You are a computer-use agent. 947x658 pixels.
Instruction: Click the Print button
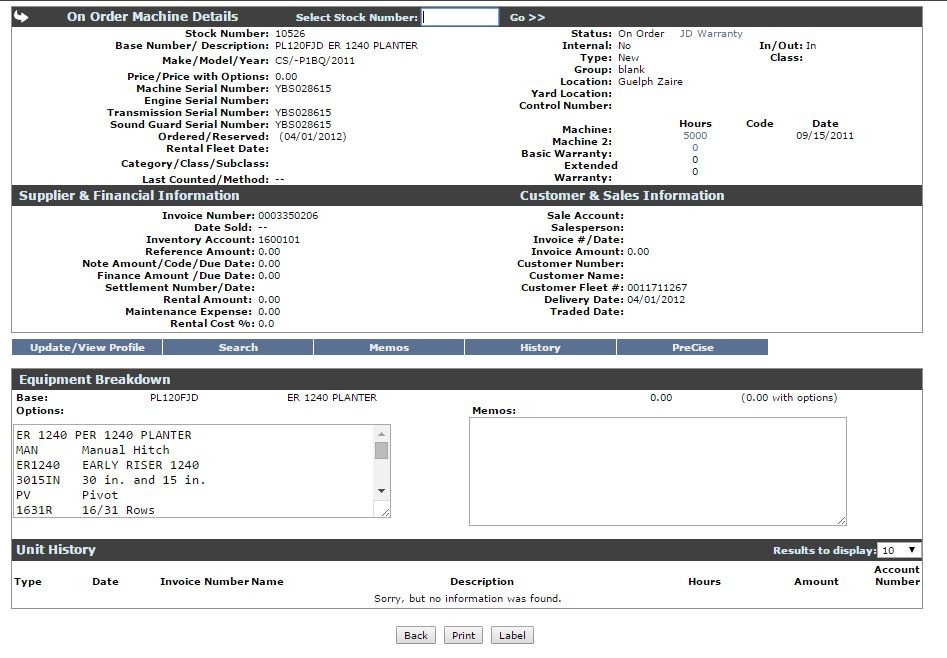click(463, 636)
